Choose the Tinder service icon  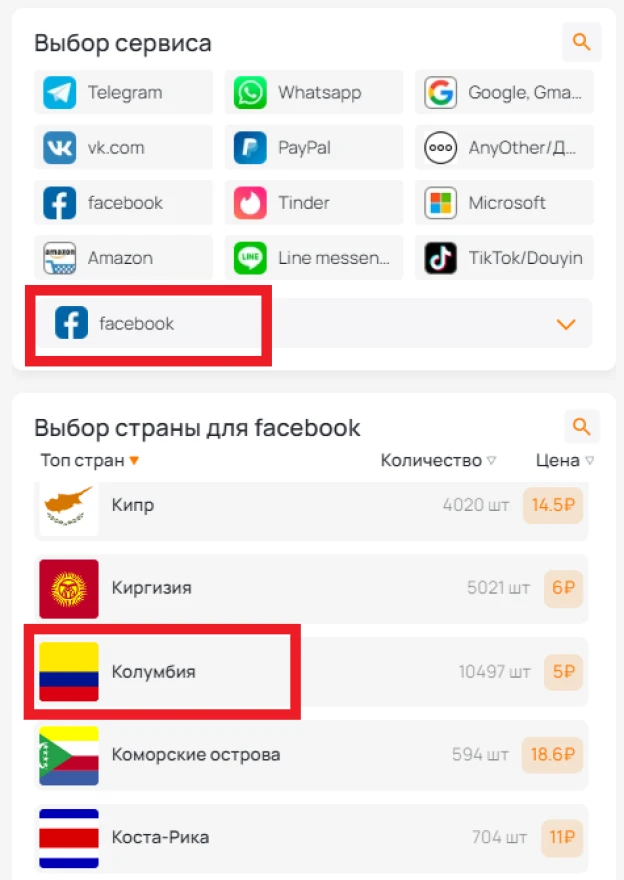click(x=250, y=203)
